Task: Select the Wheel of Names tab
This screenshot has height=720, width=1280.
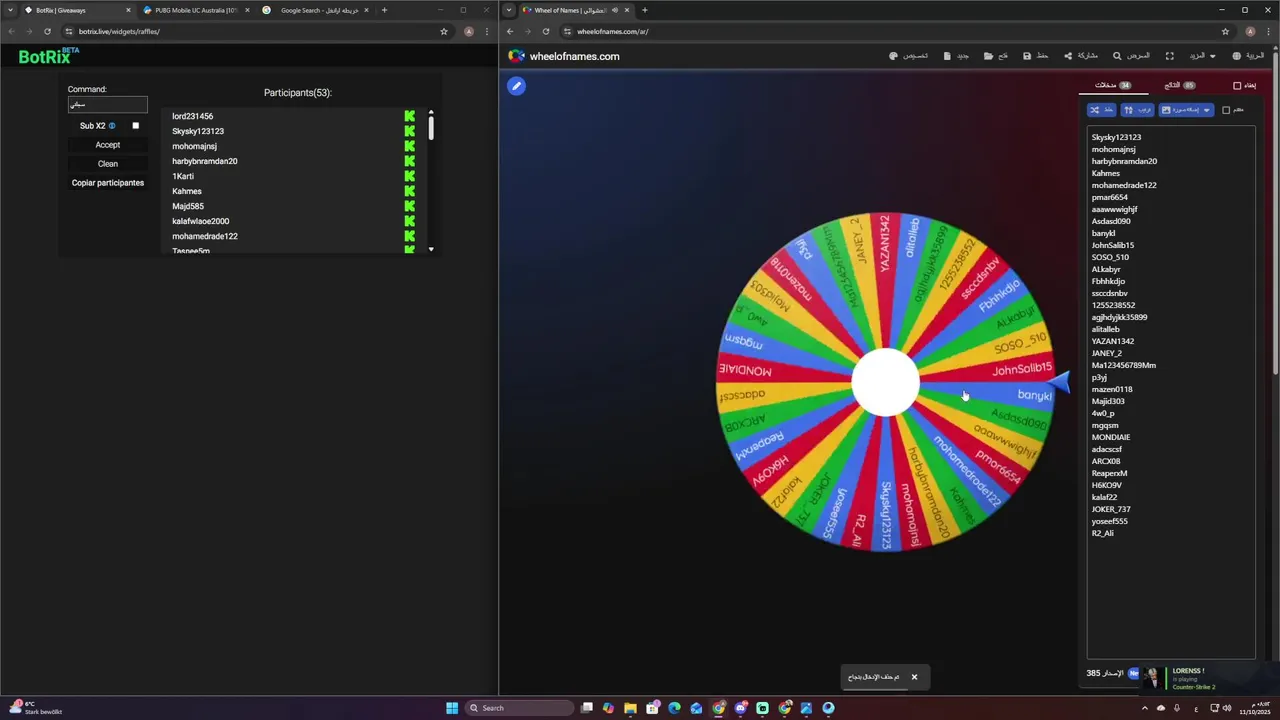Action: [x=575, y=10]
